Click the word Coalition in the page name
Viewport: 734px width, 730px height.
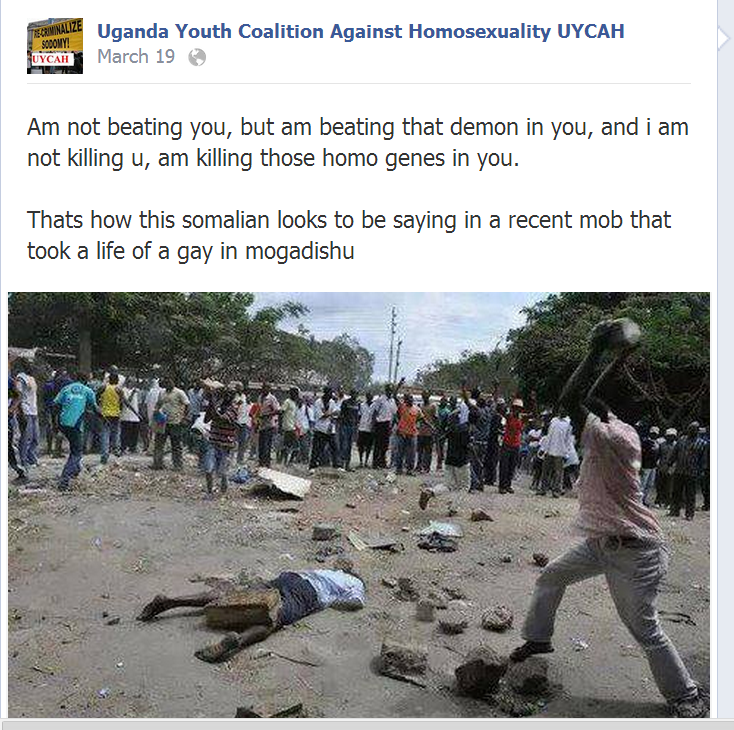280,31
